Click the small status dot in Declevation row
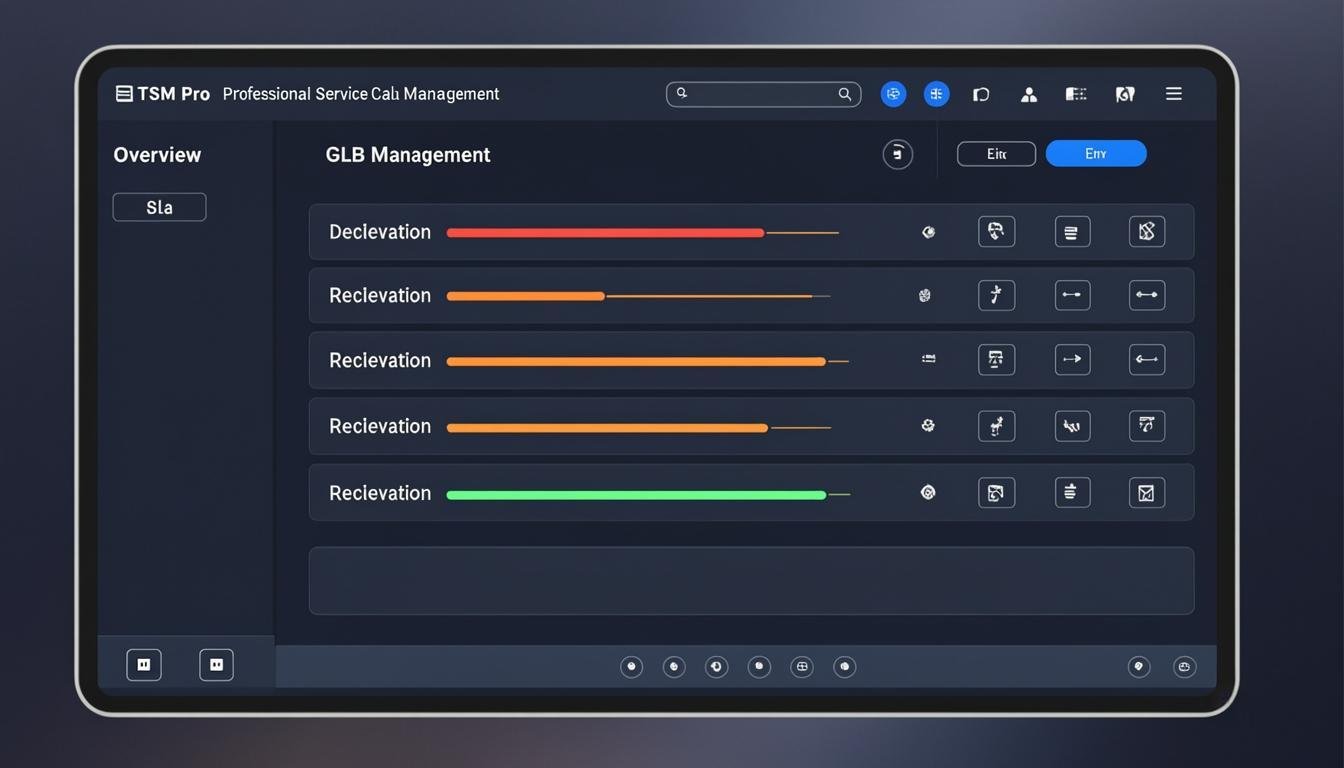The width and height of the screenshot is (1344, 768). pos(928,232)
